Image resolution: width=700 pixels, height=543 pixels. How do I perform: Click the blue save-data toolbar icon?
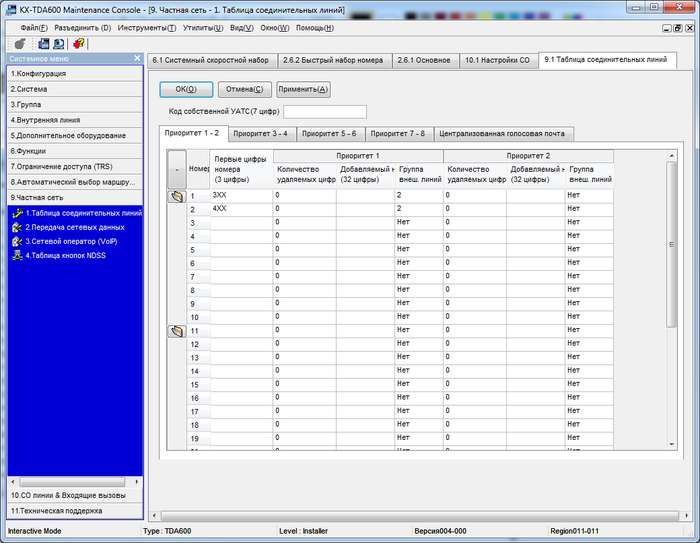click(43, 43)
